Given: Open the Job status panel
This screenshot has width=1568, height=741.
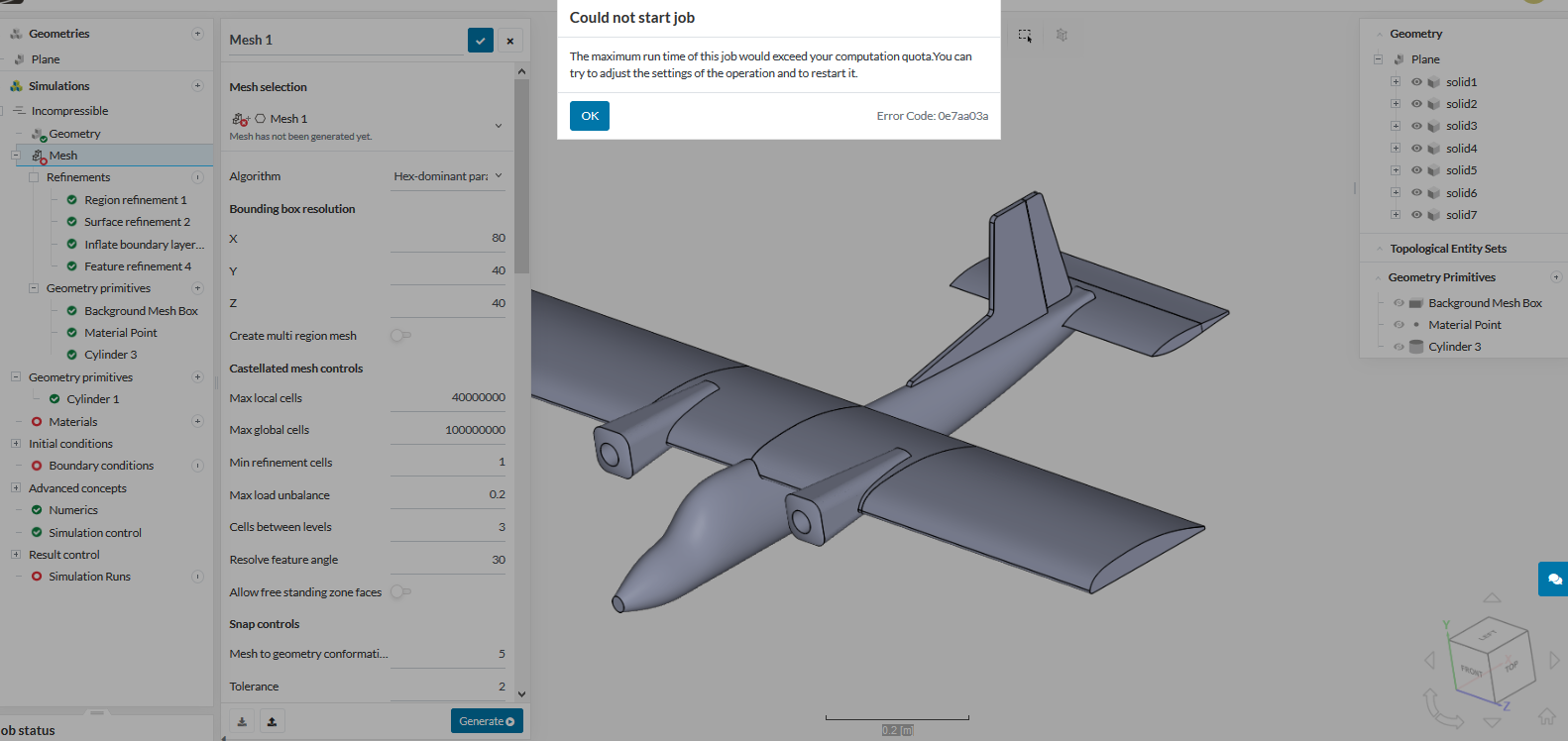Looking at the screenshot, I should pyautogui.click(x=28, y=730).
